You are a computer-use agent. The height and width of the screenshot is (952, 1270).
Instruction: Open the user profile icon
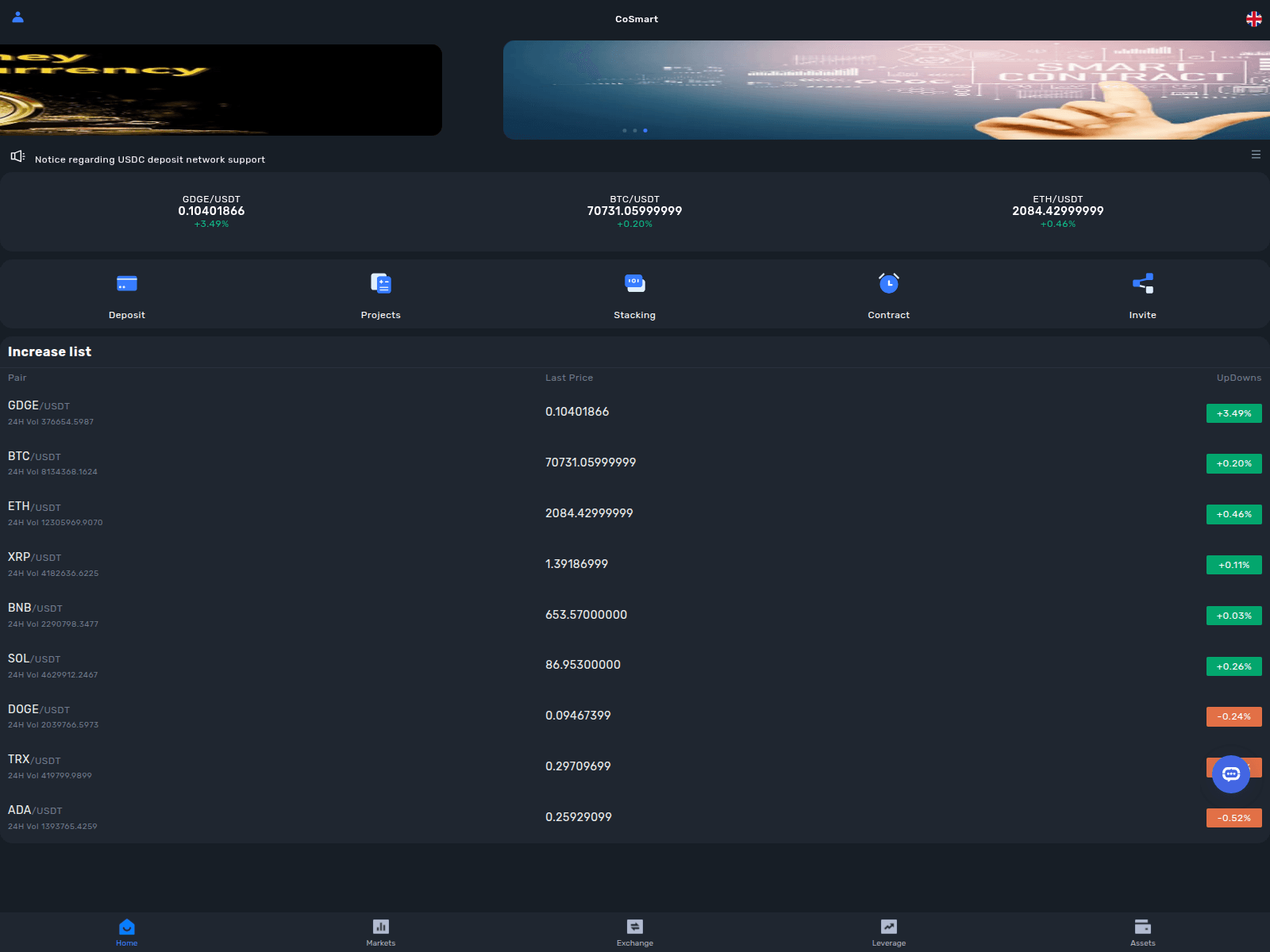(17, 18)
